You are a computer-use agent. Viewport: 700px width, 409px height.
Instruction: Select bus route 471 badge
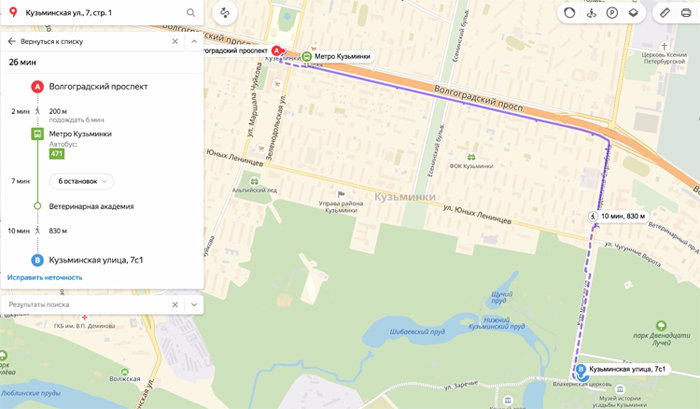(x=57, y=154)
